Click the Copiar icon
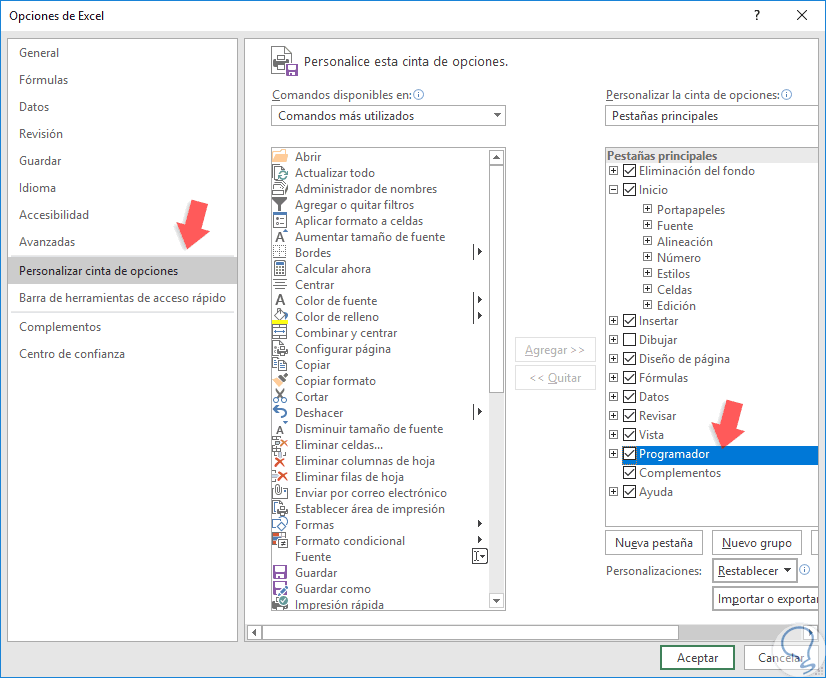Screen dimensions: 826x678 [x=280, y=365]
